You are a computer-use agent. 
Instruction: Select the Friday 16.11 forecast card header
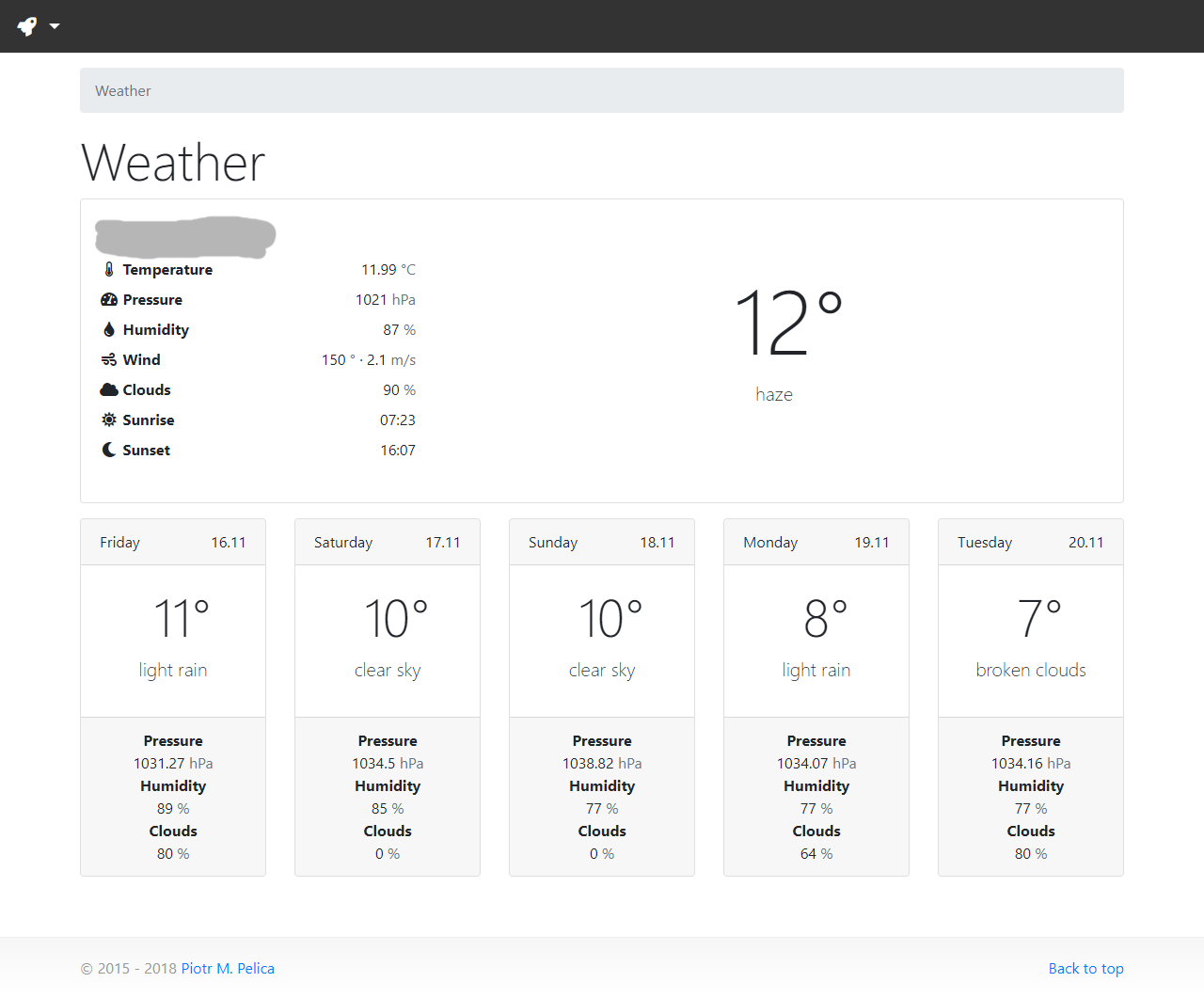click(x=173, y=543)
